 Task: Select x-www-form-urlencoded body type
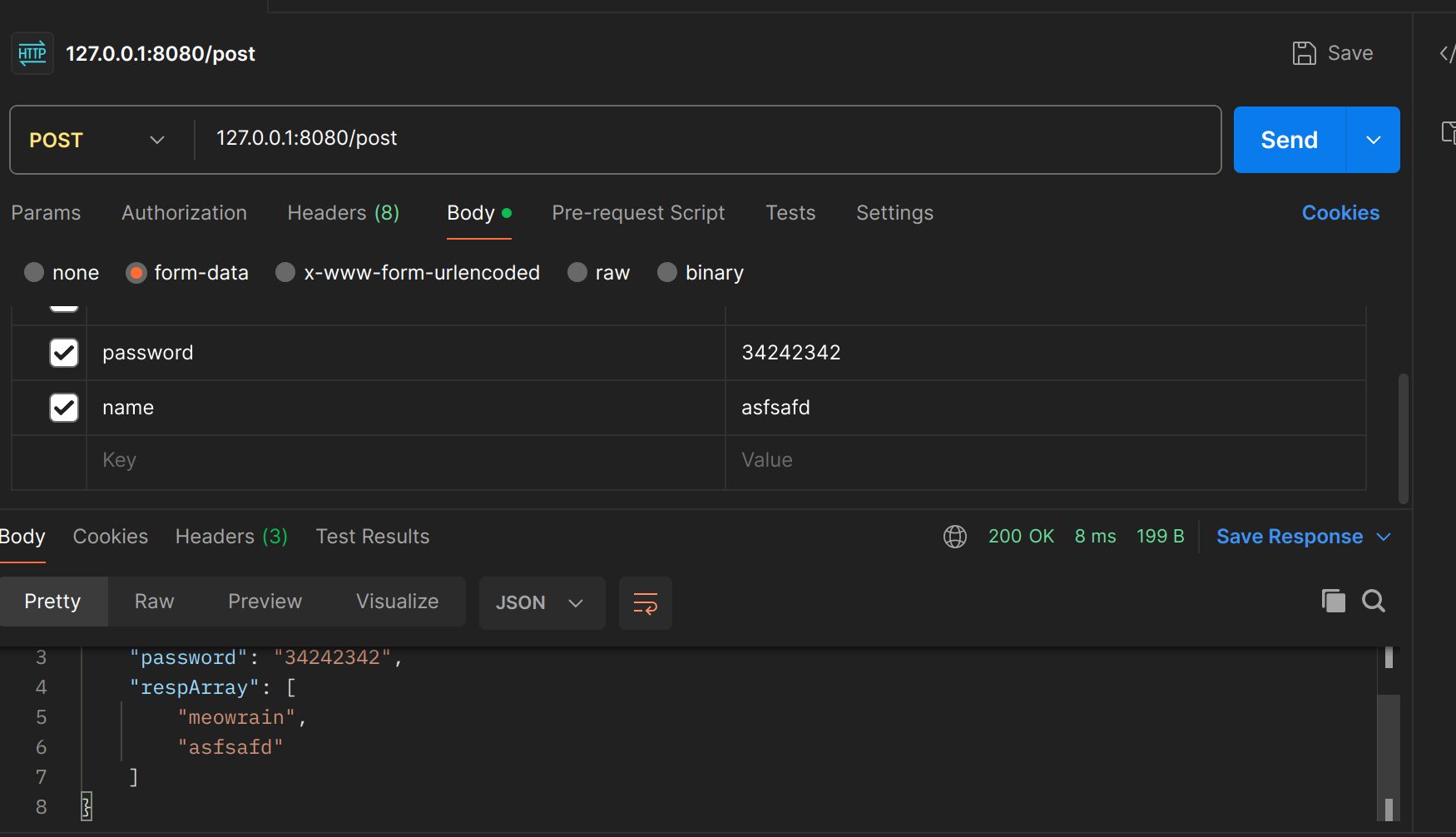tap(285, 273)
